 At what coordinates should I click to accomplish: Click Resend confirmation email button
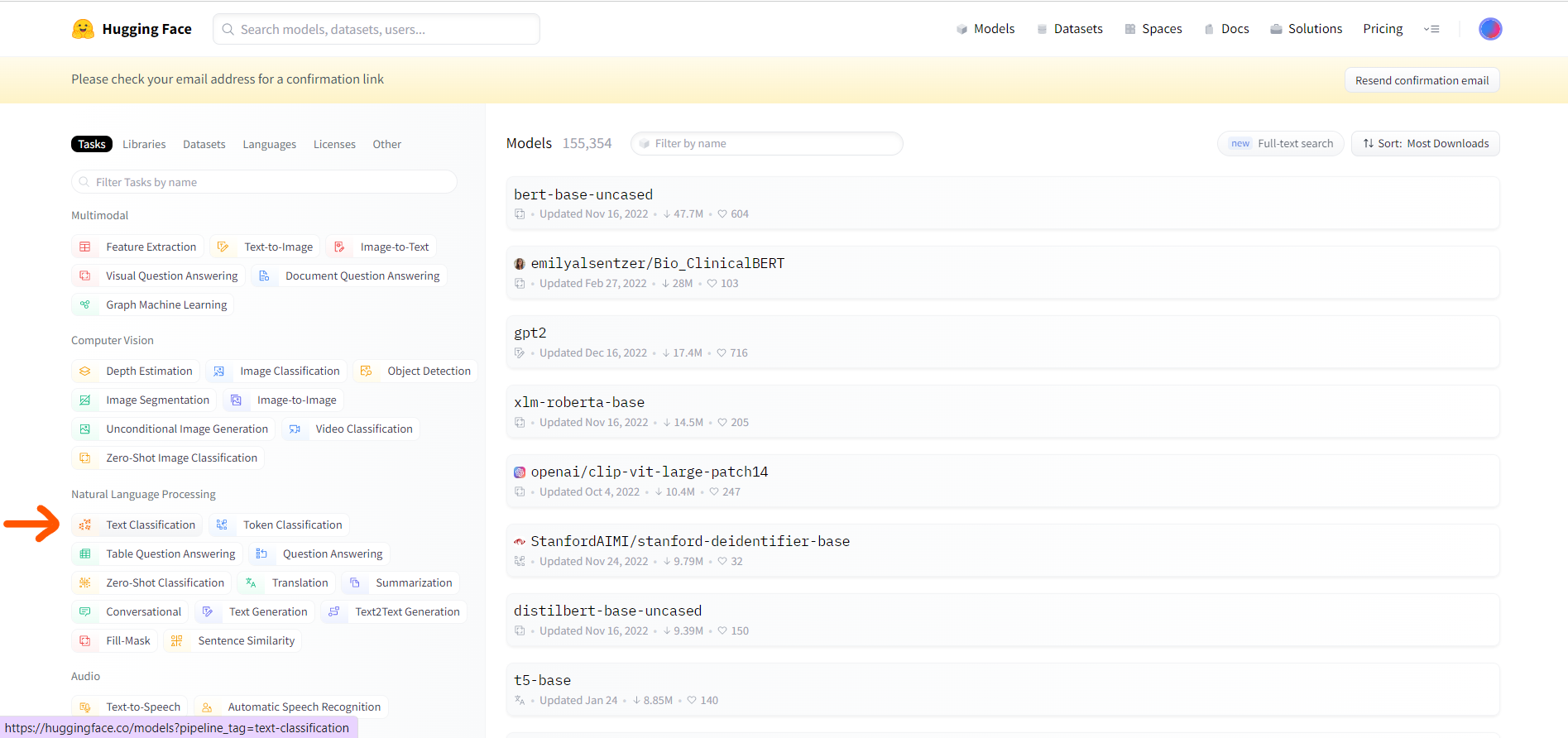pos(1422,80)
